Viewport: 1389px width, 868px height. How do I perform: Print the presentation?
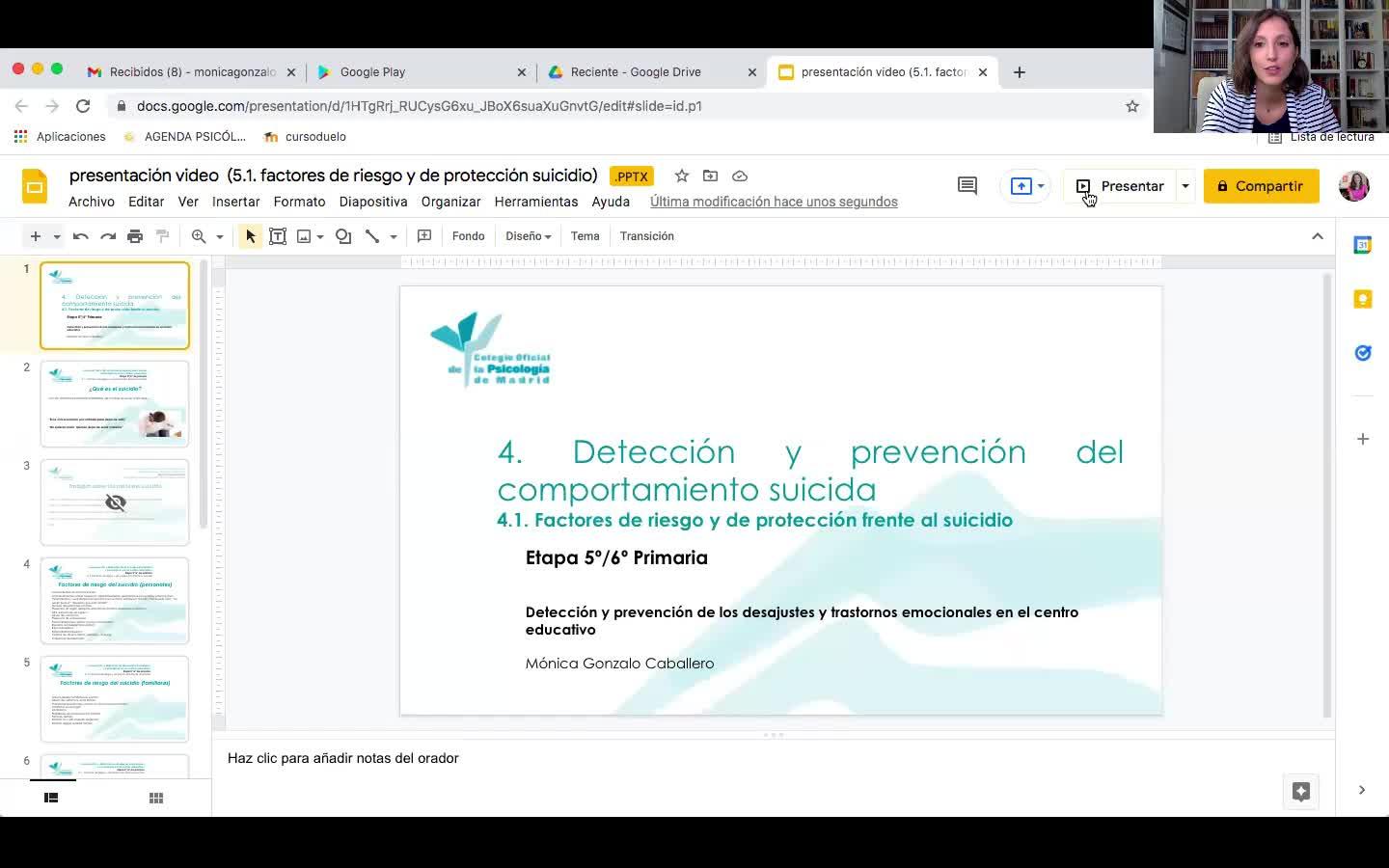pos(135,236)
